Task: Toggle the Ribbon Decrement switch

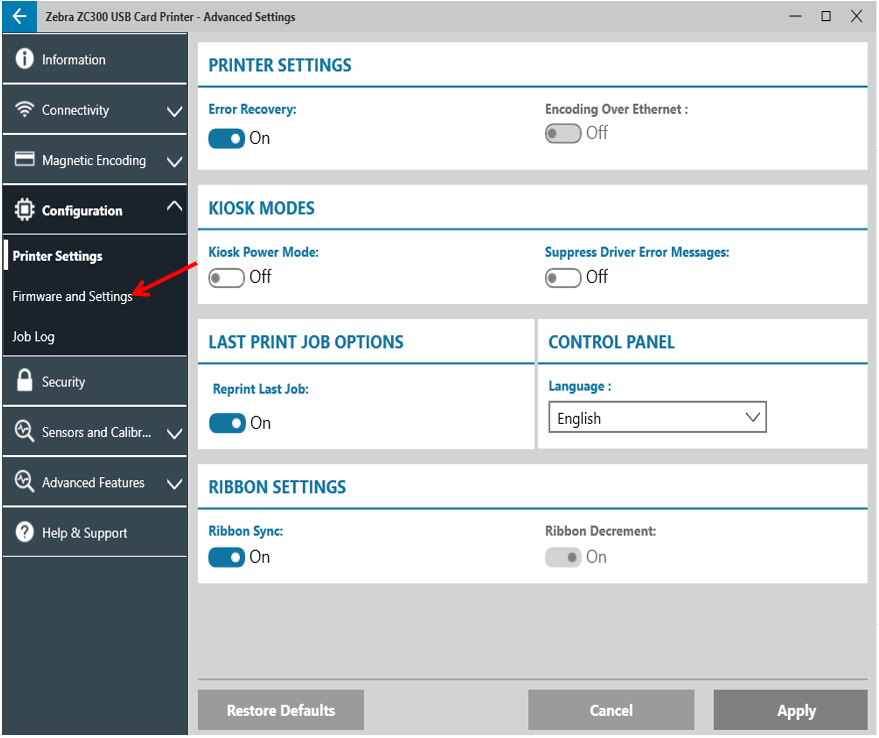Action: 563,557
